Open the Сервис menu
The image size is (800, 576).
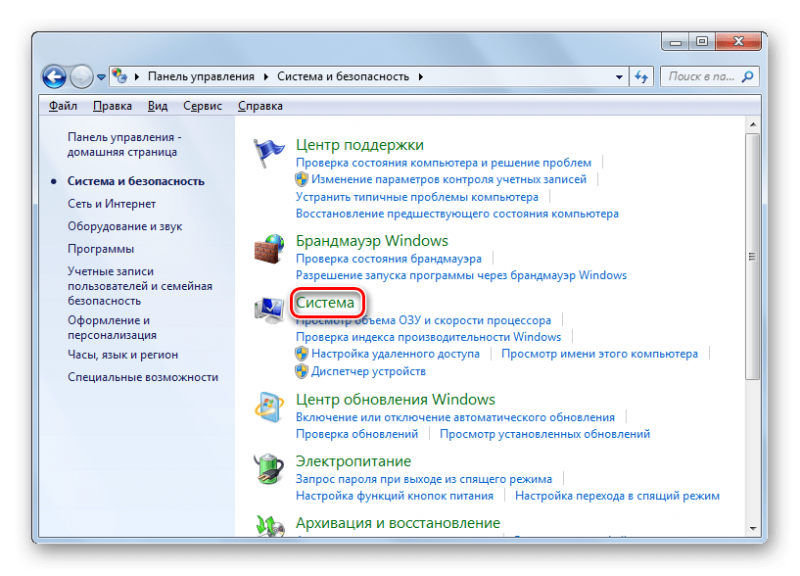203,106
